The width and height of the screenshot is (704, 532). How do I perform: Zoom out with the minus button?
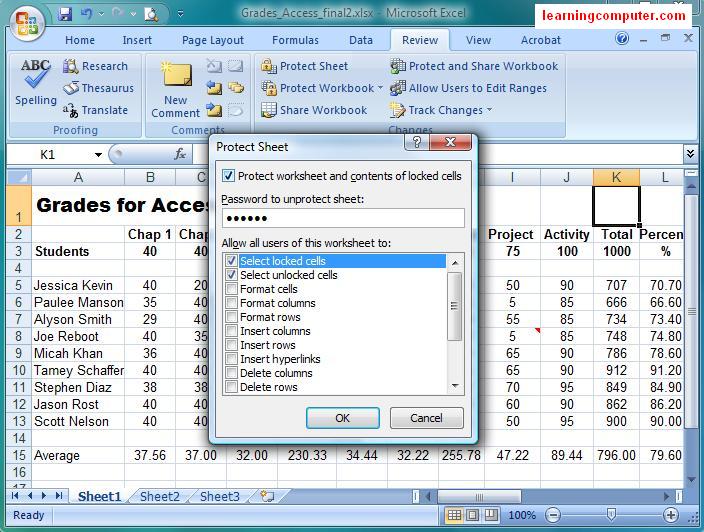553,515
